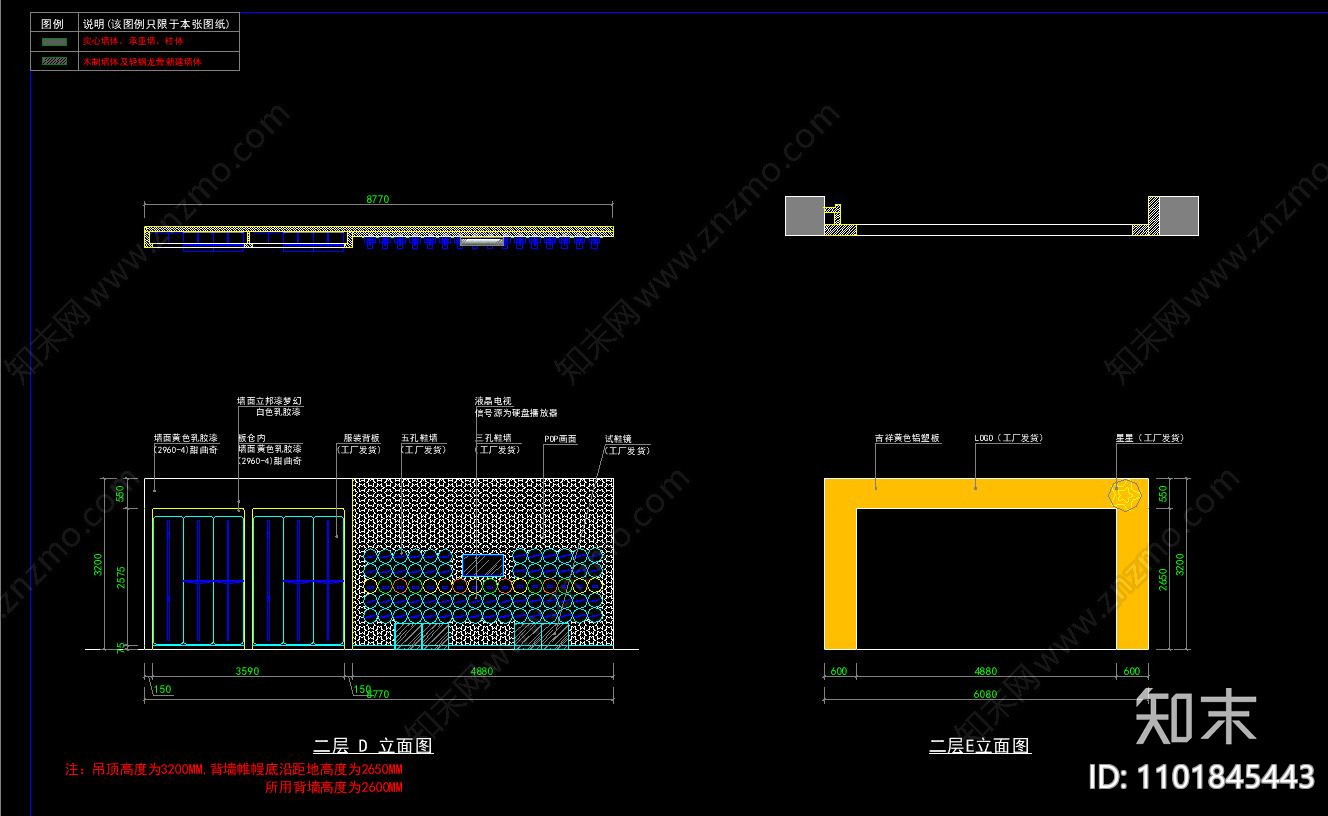Click the "图例" legend header cell

pos(54,23)
